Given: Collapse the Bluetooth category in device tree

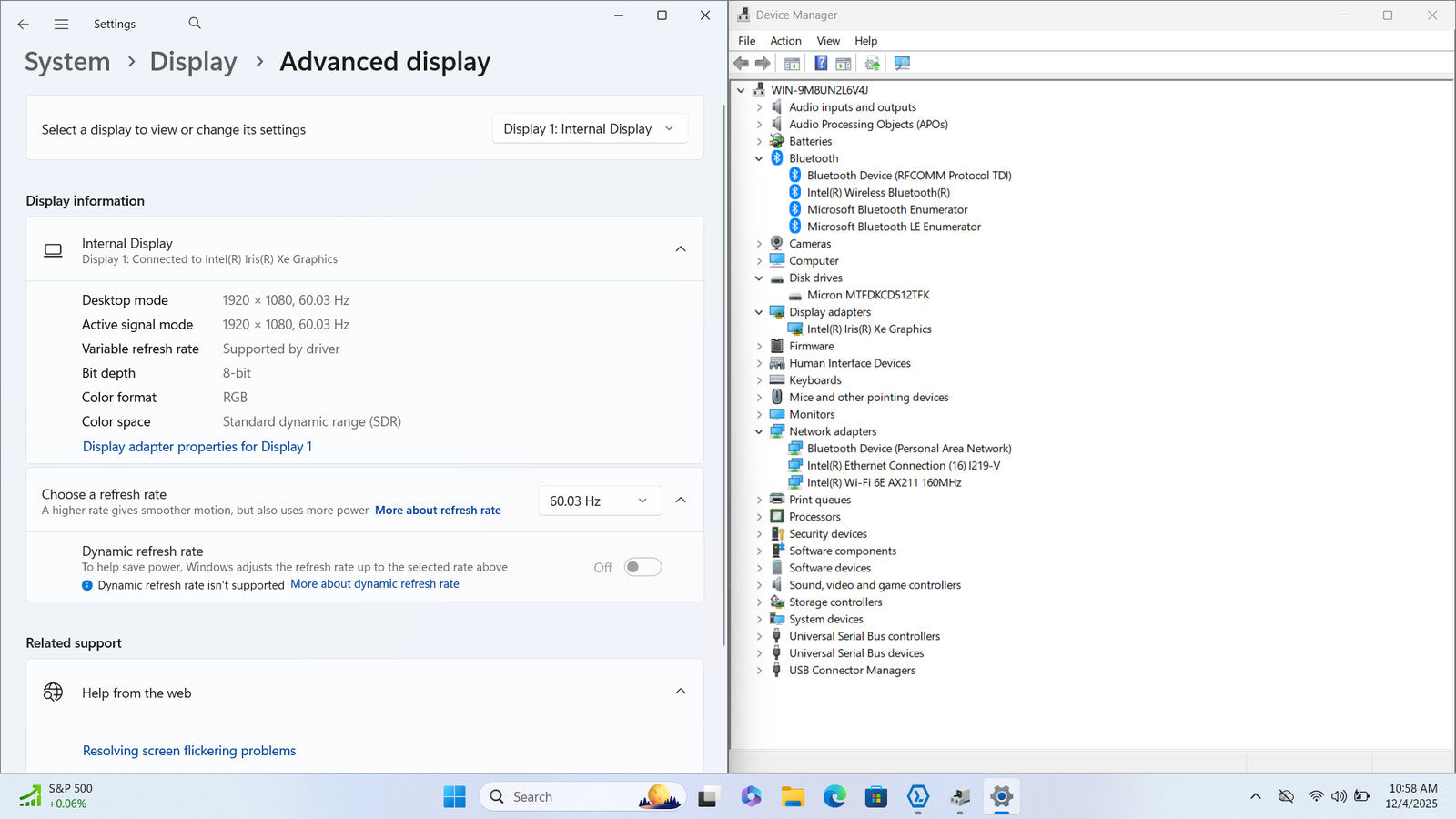Looking at the screenshot, I should click(x=759, y=158).
